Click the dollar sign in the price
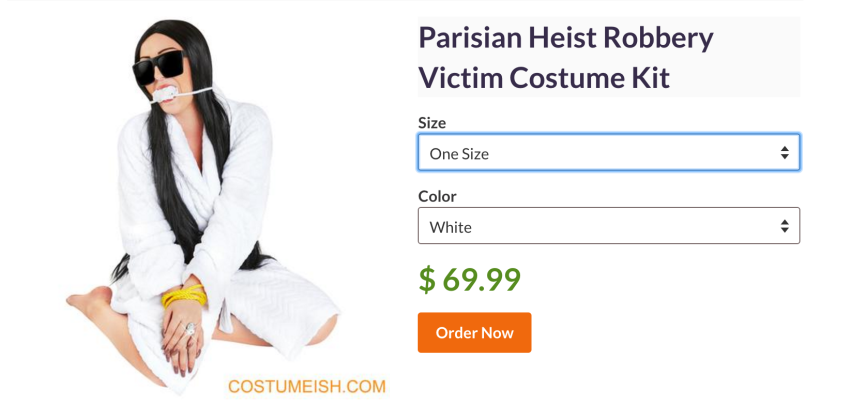The height and width of the screenshot is (419, 850). point(427,279)
